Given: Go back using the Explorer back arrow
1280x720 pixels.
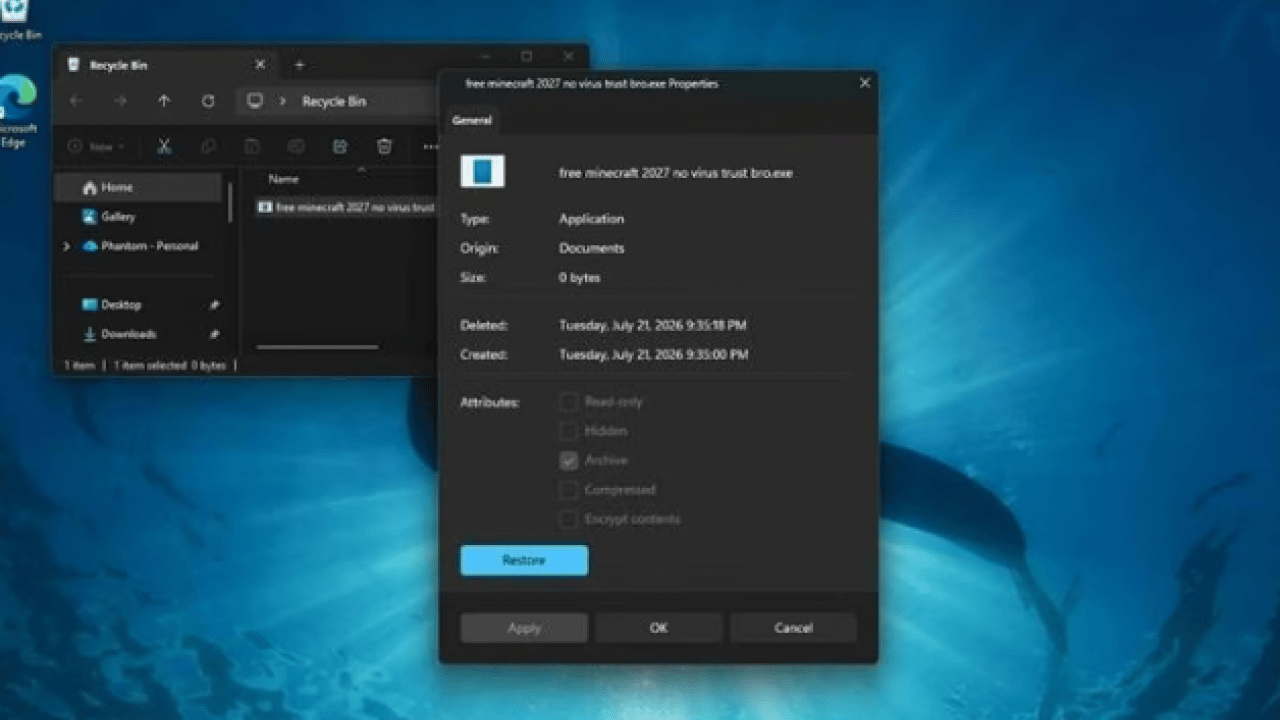Looking at the screenshot, I should coord(76,101).
